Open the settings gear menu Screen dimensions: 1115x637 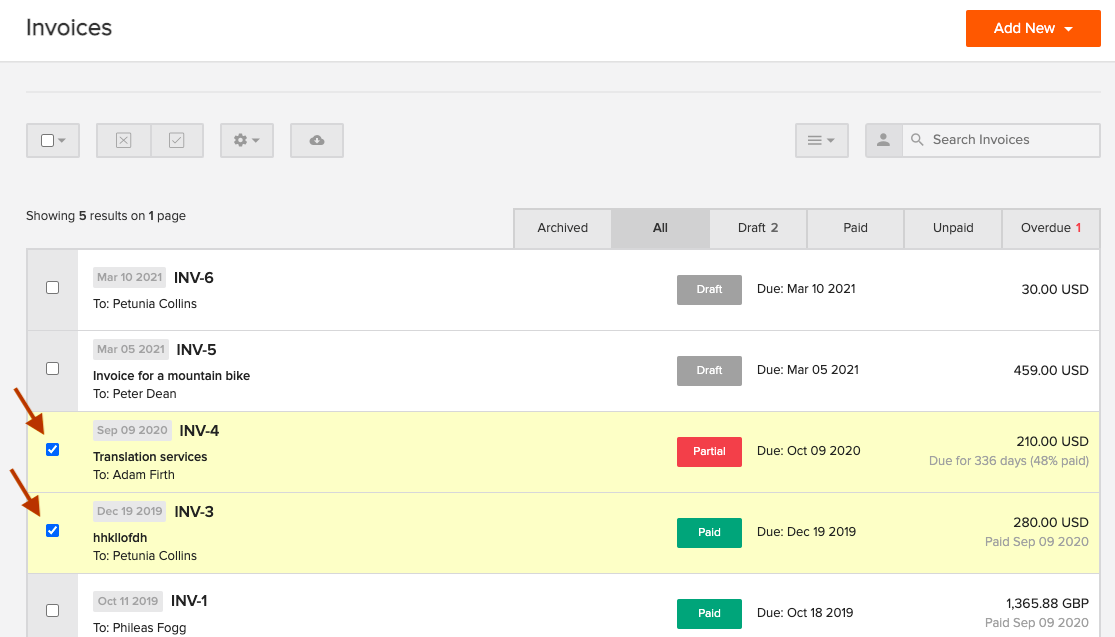(x=241, y=140)
